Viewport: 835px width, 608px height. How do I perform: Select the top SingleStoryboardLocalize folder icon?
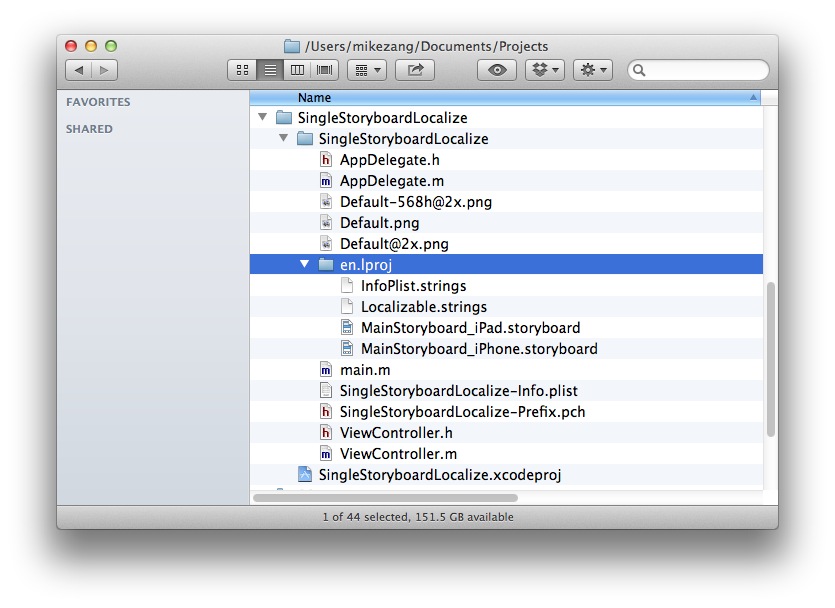click(x=284, y=117)
